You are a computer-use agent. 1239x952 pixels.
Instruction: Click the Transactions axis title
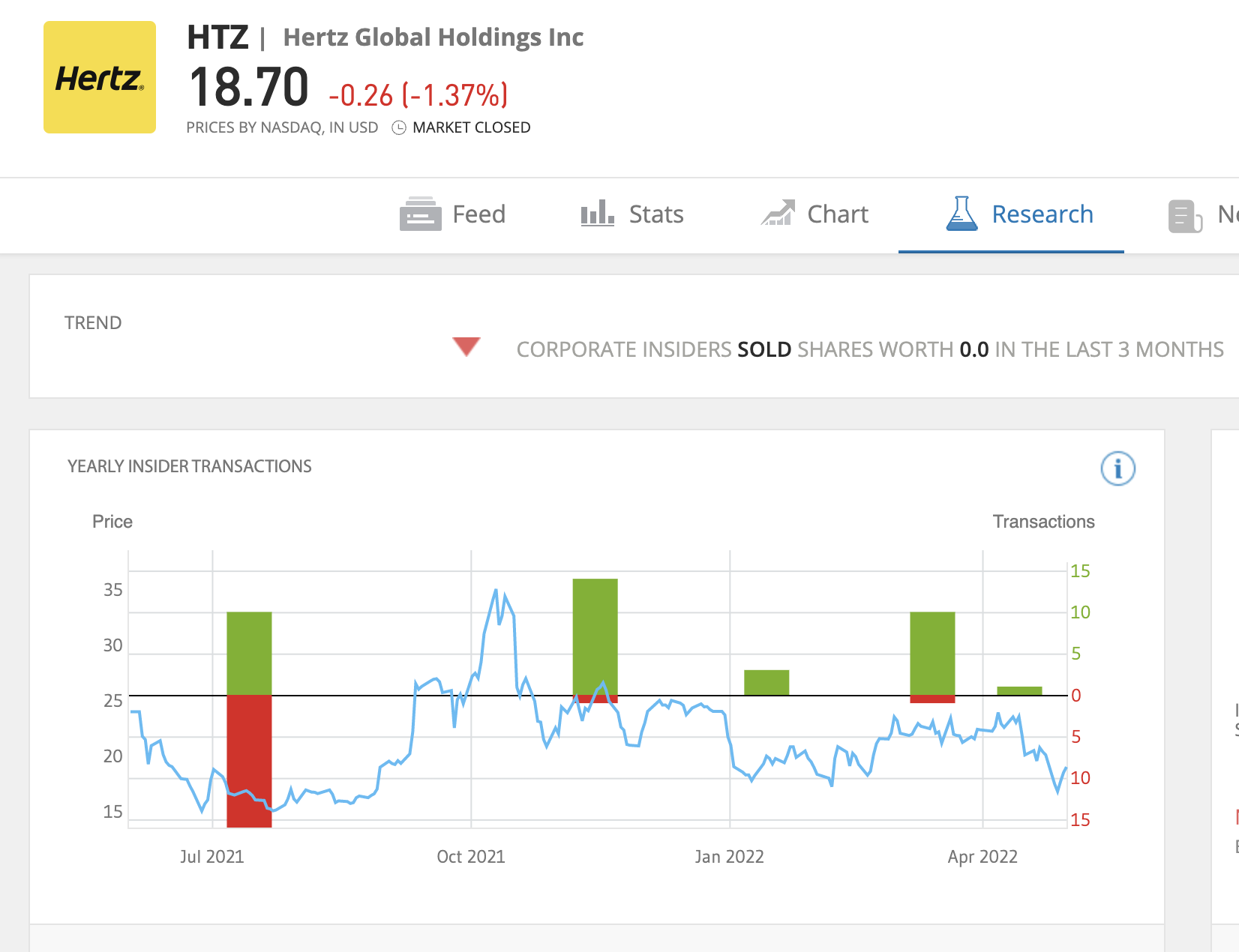pos(1044,522)
